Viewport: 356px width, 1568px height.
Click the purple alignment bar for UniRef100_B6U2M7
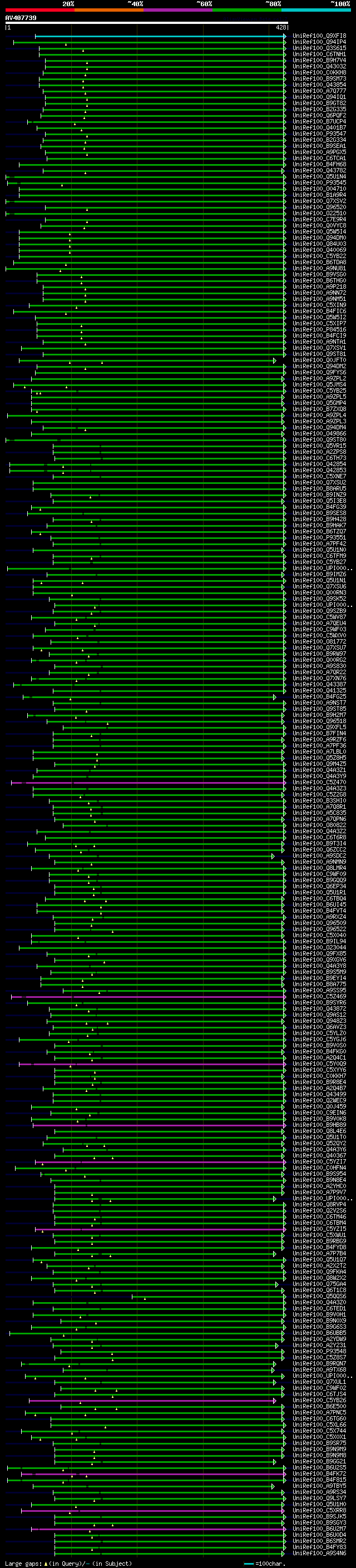[158, 1529]
